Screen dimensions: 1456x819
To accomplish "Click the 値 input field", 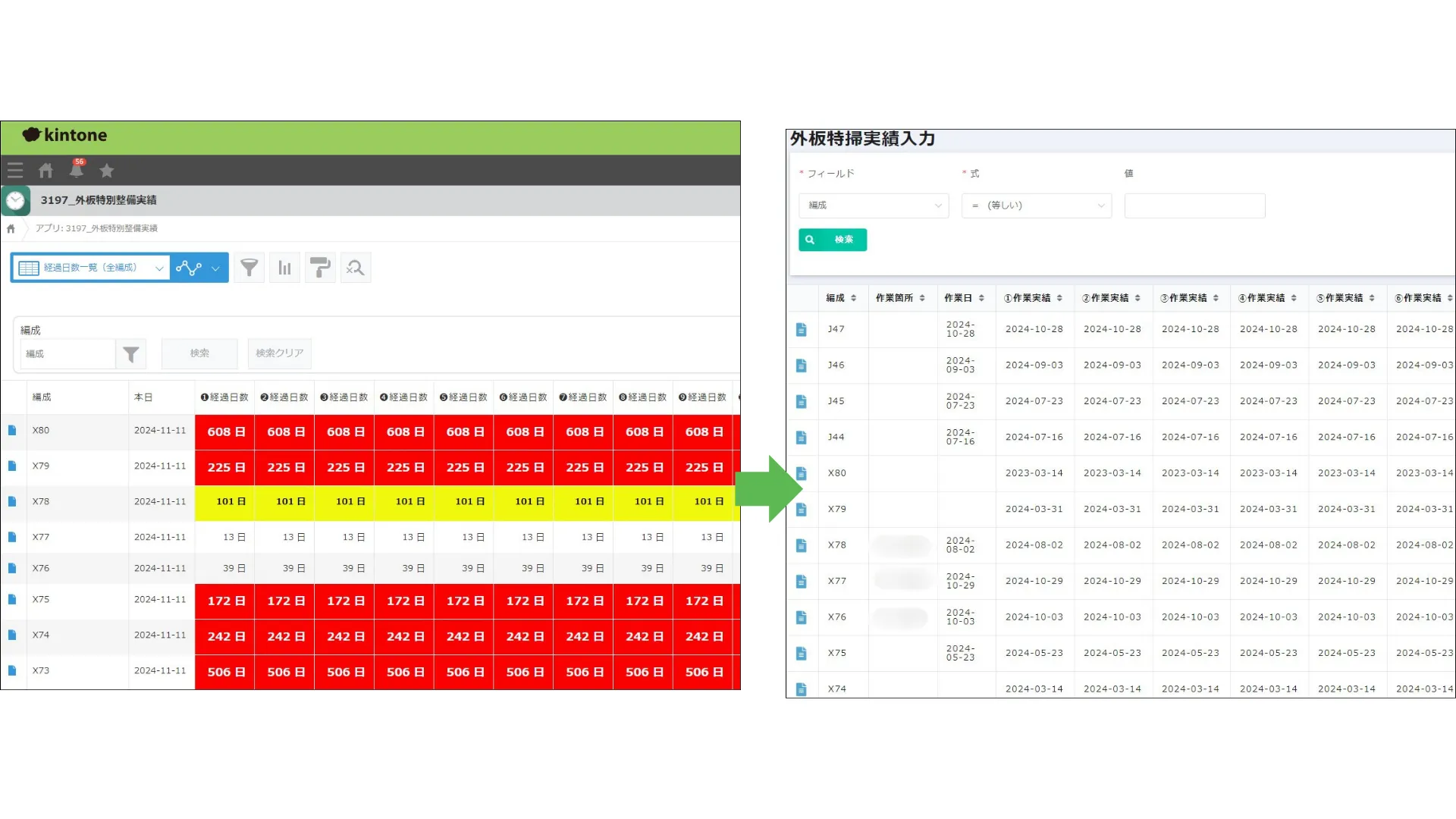I will 1194,206.
